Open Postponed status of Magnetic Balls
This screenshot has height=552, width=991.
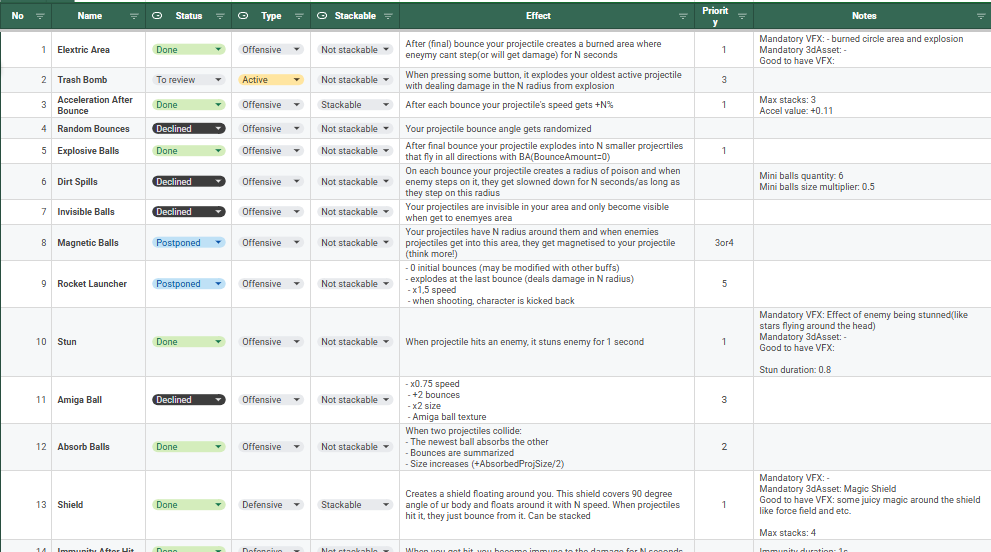(x=188, y=243)
